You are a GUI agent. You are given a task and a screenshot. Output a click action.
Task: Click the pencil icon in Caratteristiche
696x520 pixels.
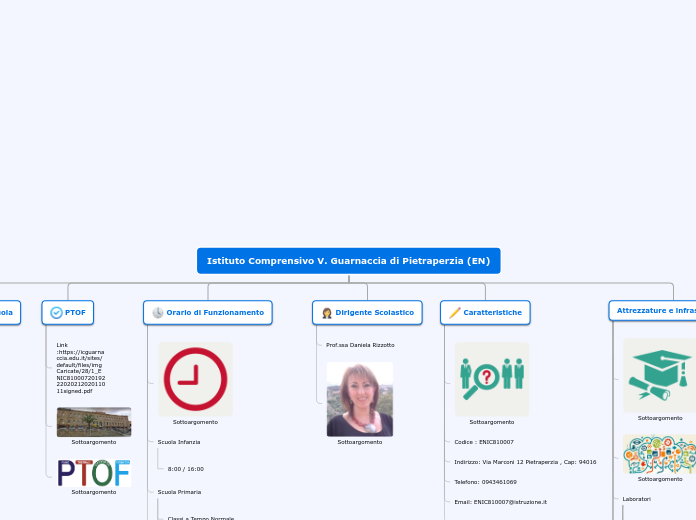(x=455, y=313)
